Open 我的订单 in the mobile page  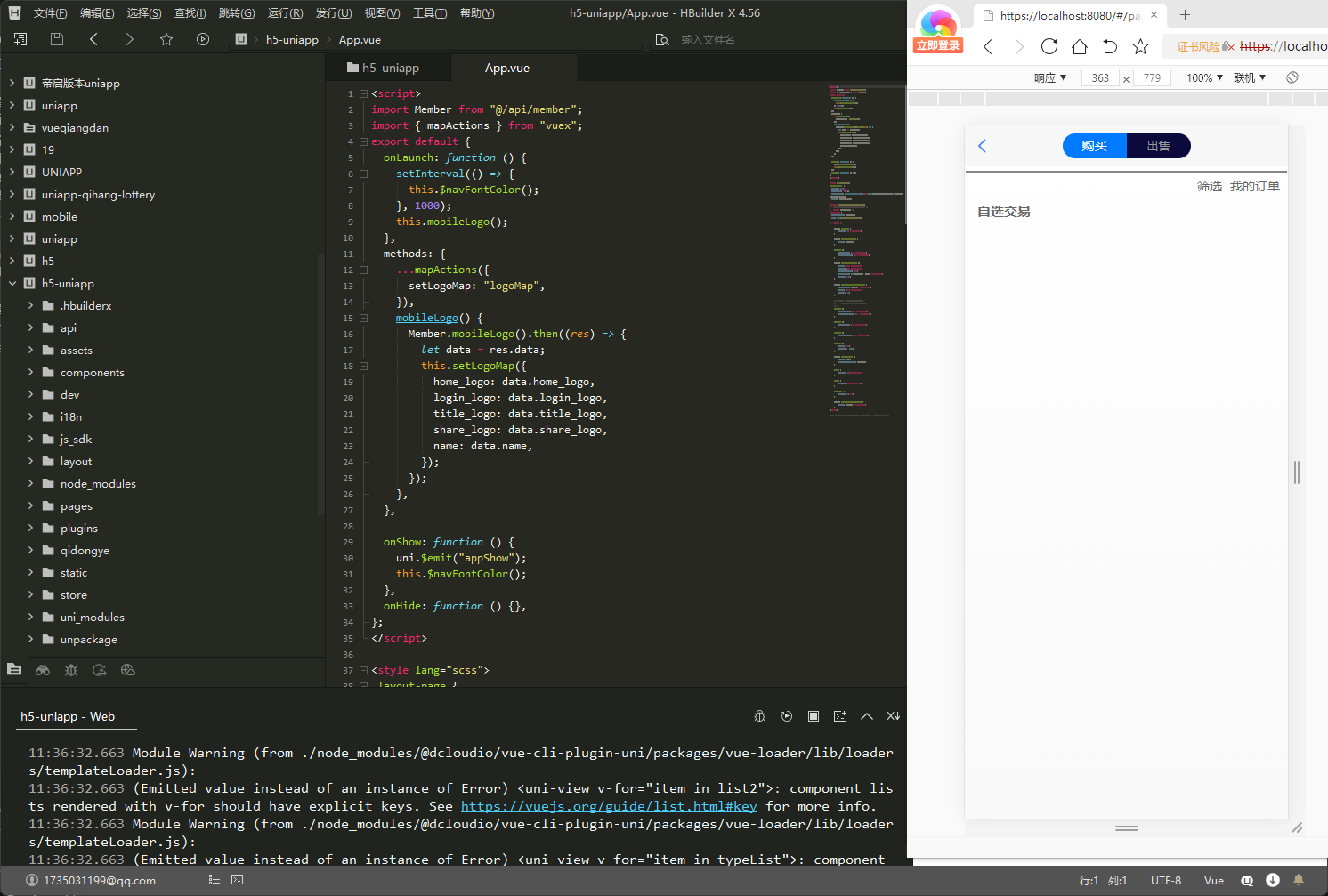1255,186
